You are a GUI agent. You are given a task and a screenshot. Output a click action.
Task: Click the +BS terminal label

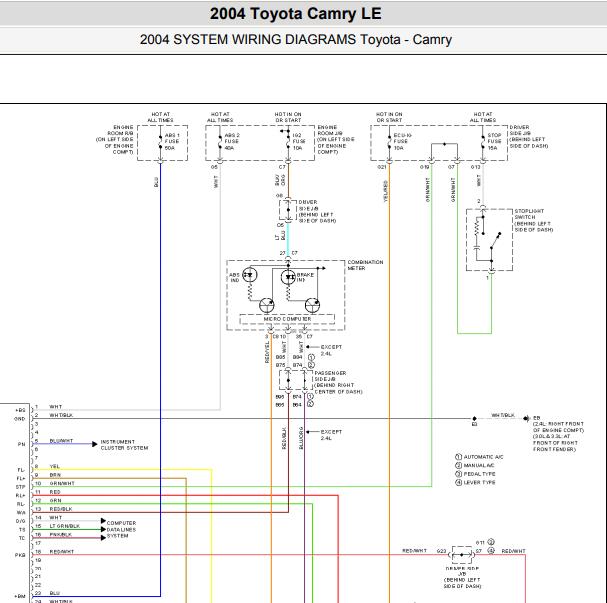tap(20, 410)
